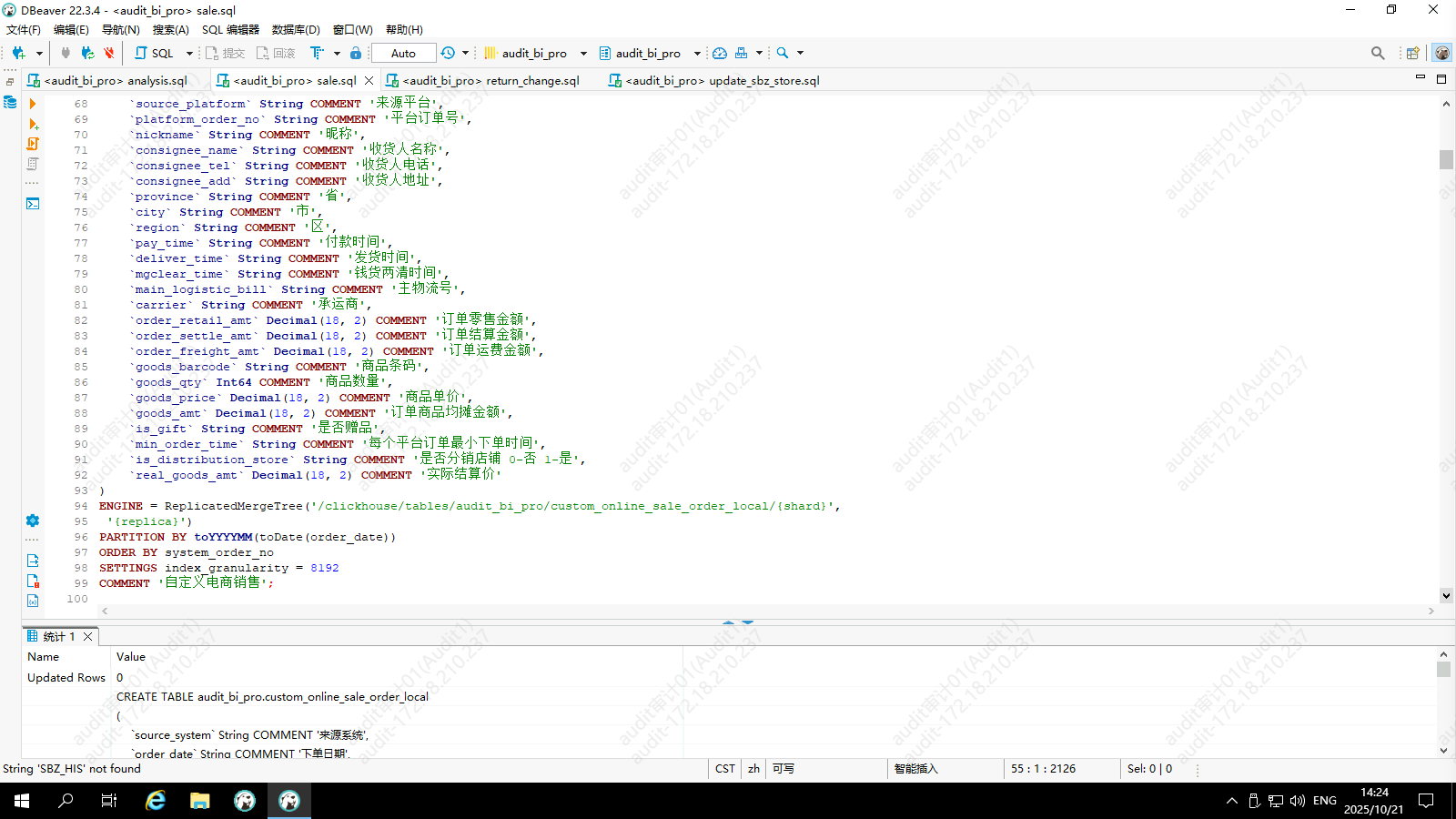Execute SQL statement with orange play icon

coord(33,104)
